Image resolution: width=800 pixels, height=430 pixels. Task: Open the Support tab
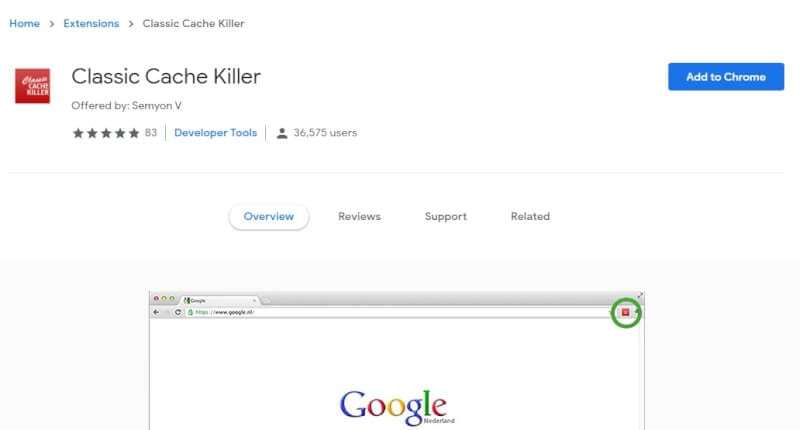(445, 217)
